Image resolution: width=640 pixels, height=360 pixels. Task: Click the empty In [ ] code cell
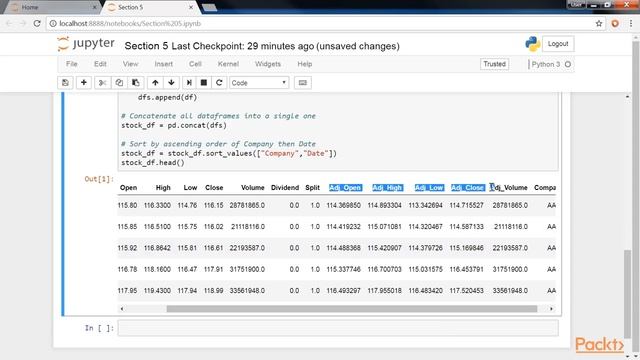click(x=338, y=328)
